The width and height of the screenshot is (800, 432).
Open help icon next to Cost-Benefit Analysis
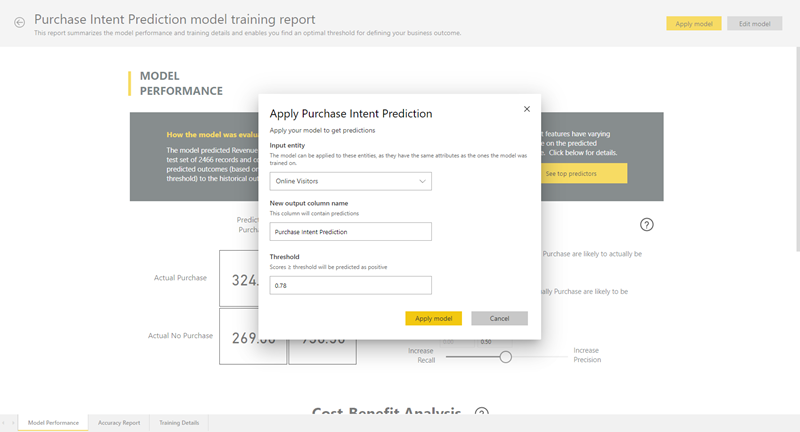tap(481, 413)
